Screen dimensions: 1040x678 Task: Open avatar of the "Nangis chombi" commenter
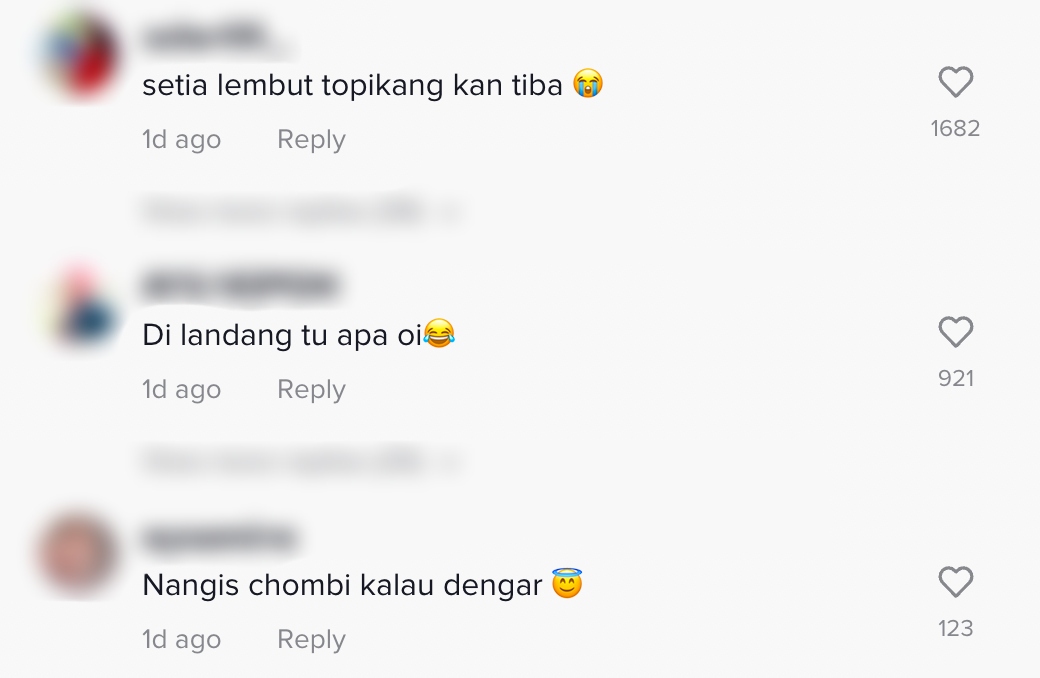tap(80, 555)
